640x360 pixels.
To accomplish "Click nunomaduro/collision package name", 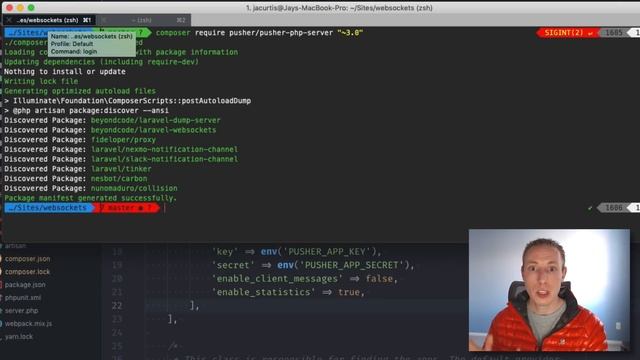I will coord(134,188).
